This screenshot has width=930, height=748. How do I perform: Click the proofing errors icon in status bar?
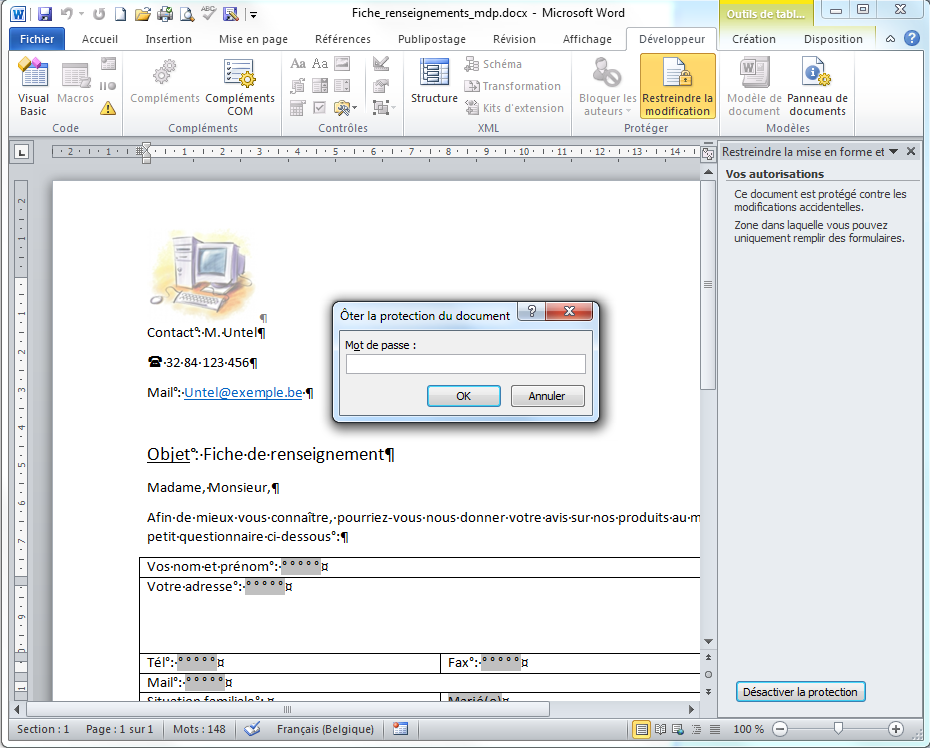coord(253,729)
